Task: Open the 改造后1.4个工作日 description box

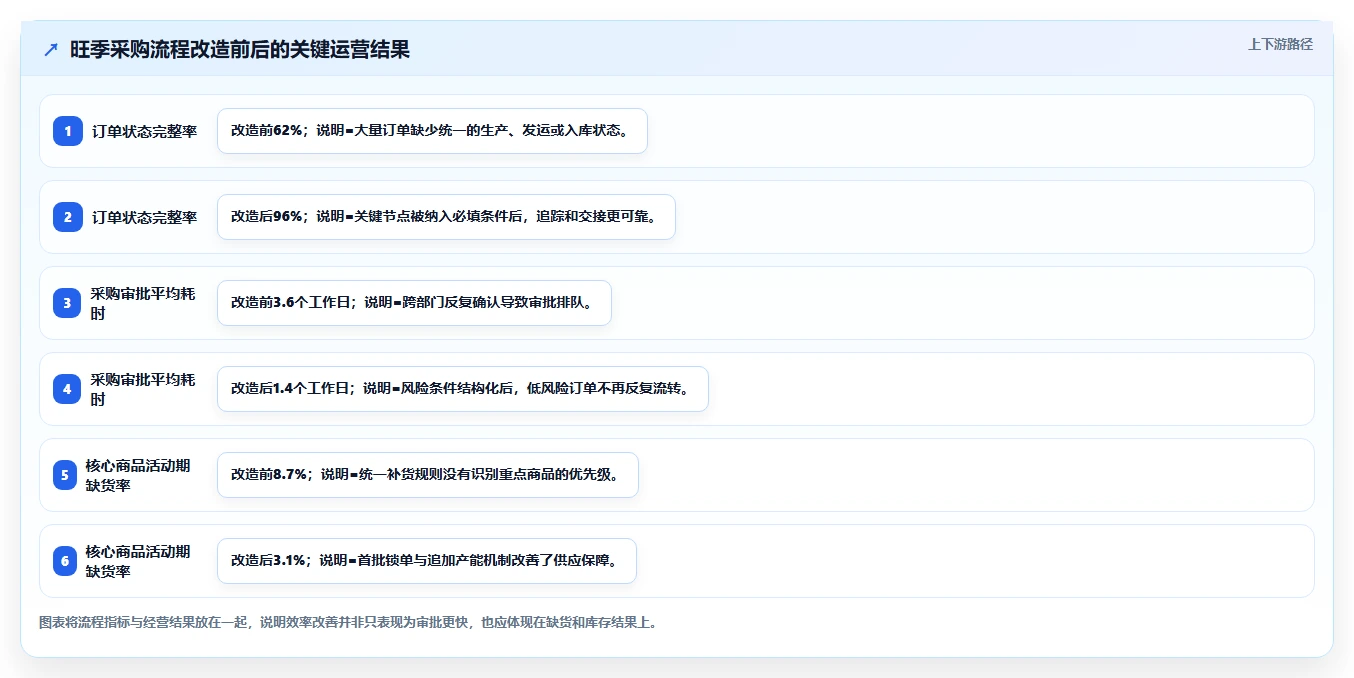Action: pyautogui.click(x=462, y=389)
